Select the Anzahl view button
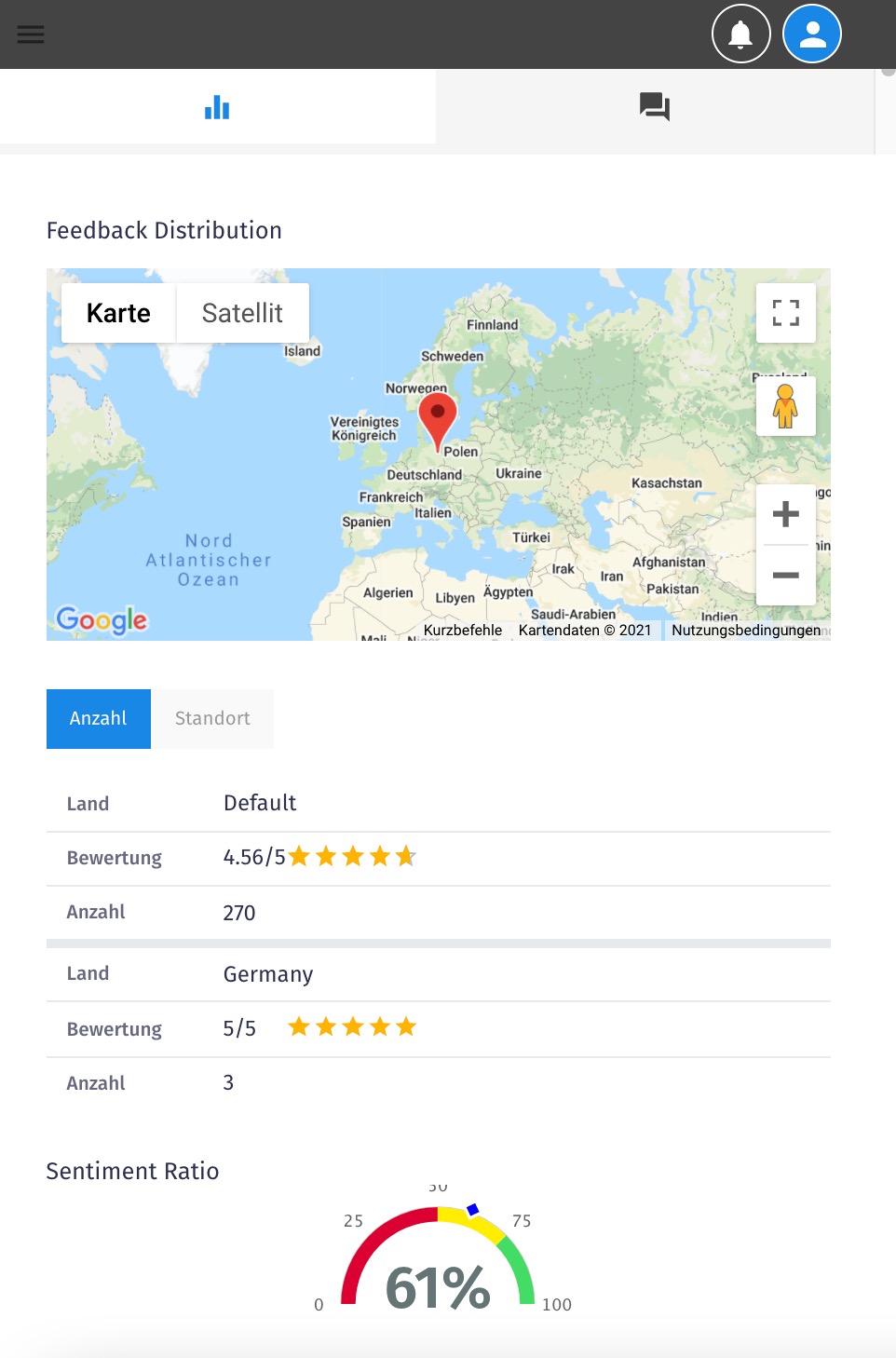This screenshot has height=1358, width=896. (99, 718)
